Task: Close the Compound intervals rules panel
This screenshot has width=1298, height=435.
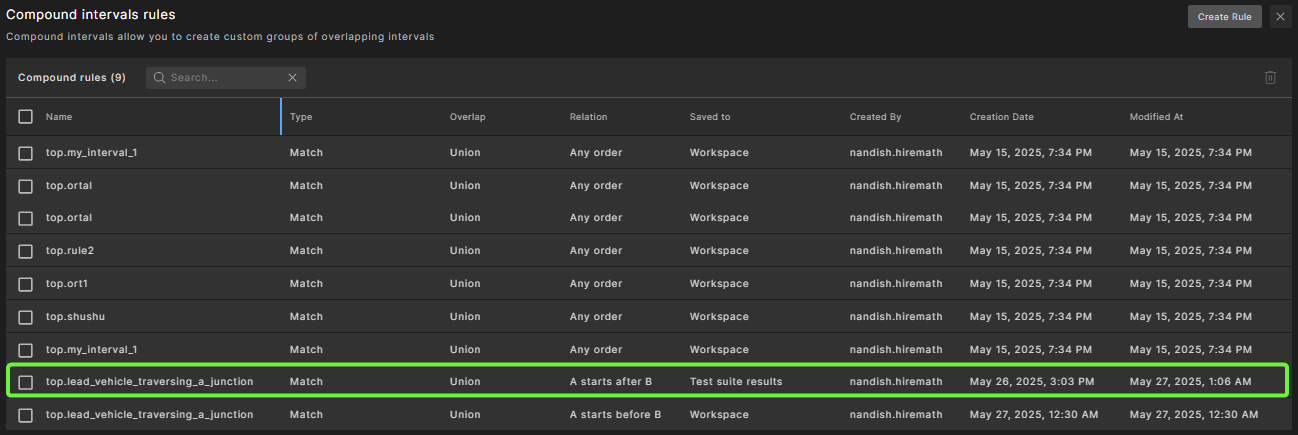Action: click(1280, 17)
